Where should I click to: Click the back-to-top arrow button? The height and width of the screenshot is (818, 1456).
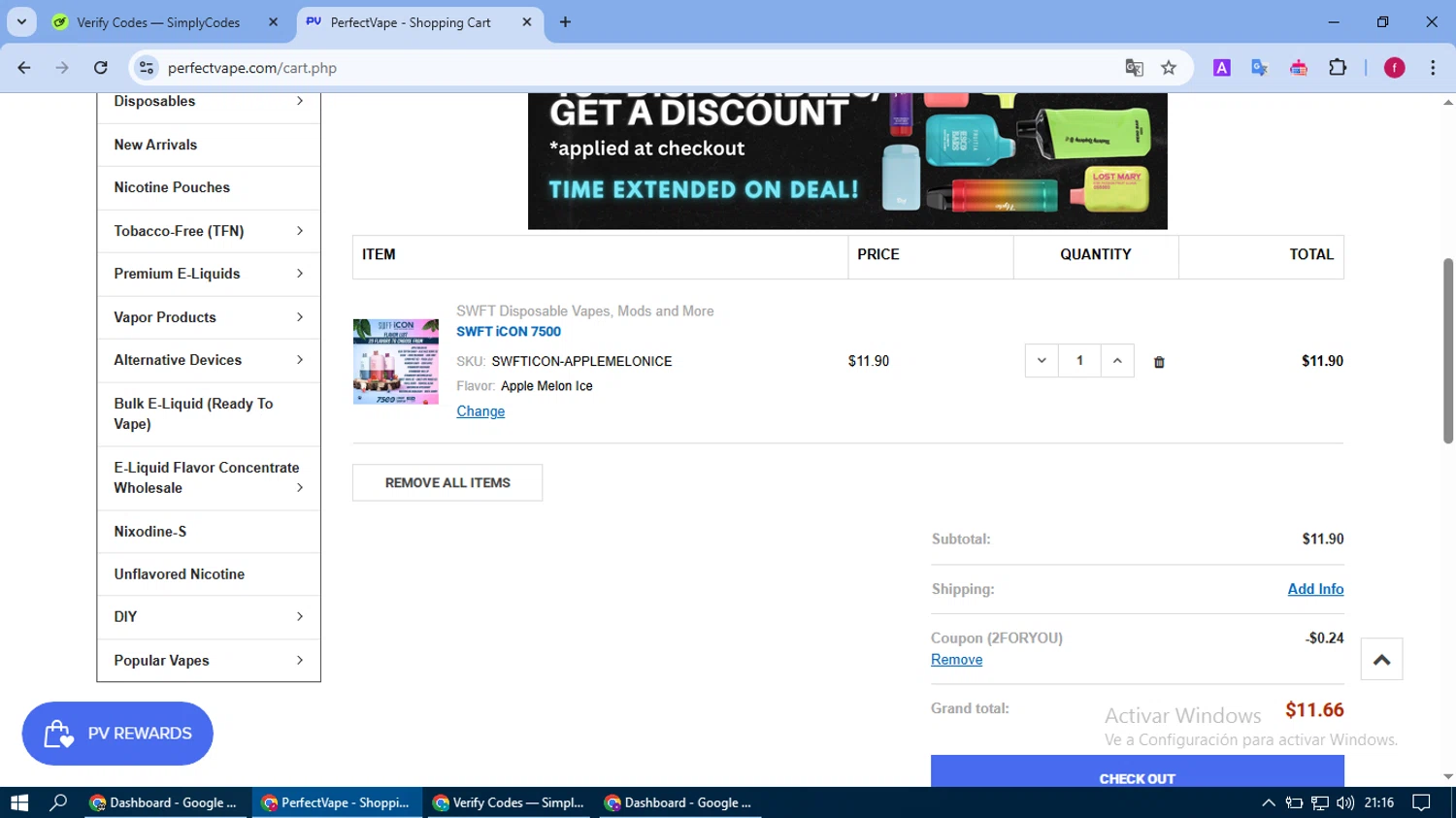coord(1381,660)
